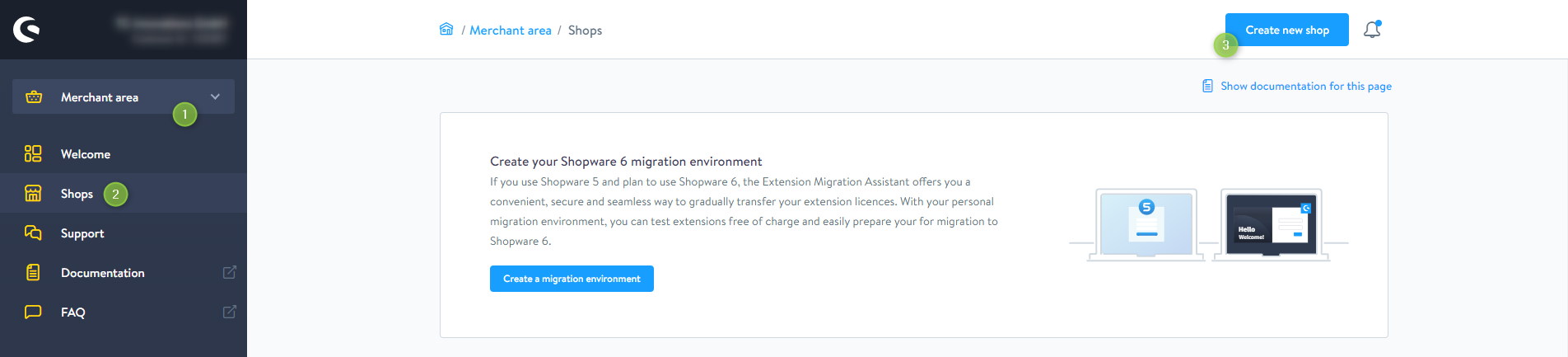
Task: Click 'Create your Shopware 6 migration environment' heading
Action: click(626, 162)
